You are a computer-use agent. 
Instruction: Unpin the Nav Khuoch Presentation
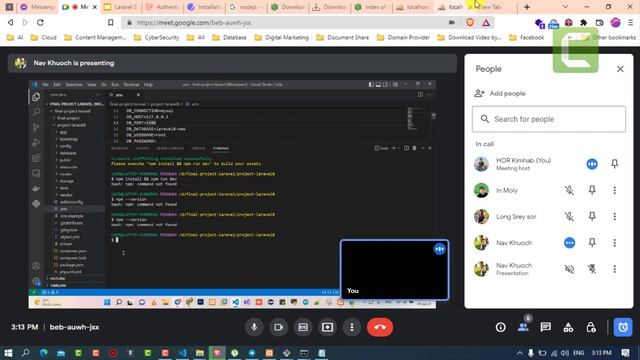pos(592,269)
